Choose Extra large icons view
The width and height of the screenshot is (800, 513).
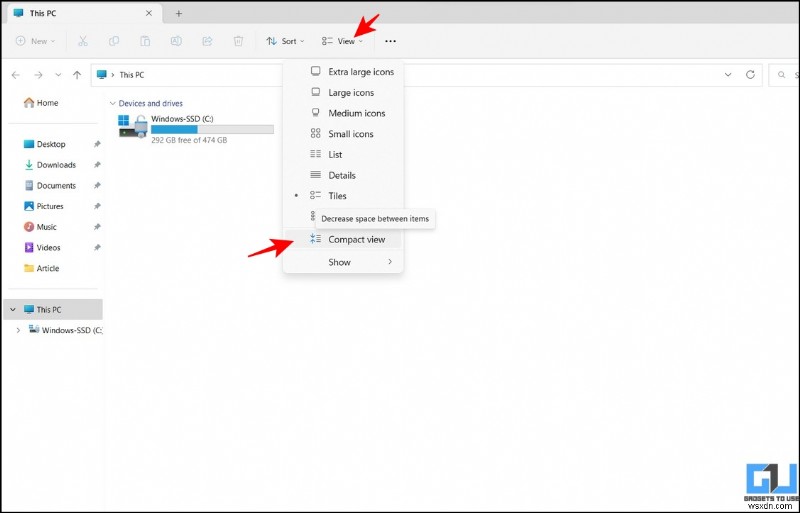[343, 71]
